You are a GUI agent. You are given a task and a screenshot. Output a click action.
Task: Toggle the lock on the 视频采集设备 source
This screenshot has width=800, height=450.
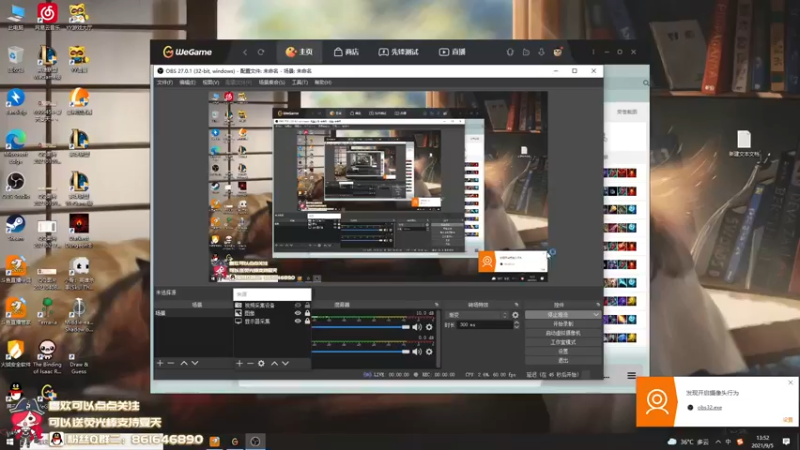(x=307, y=305)
